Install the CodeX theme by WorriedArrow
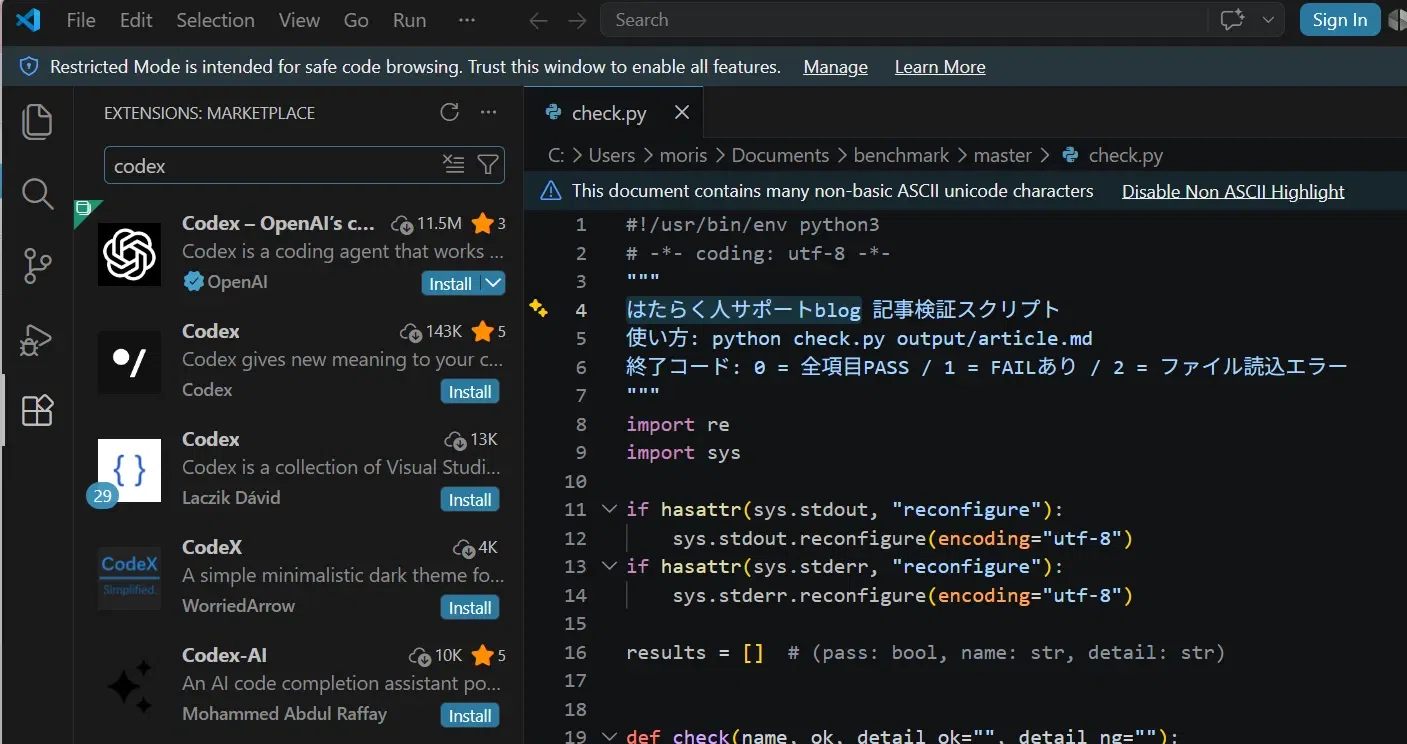 [470, 608]
